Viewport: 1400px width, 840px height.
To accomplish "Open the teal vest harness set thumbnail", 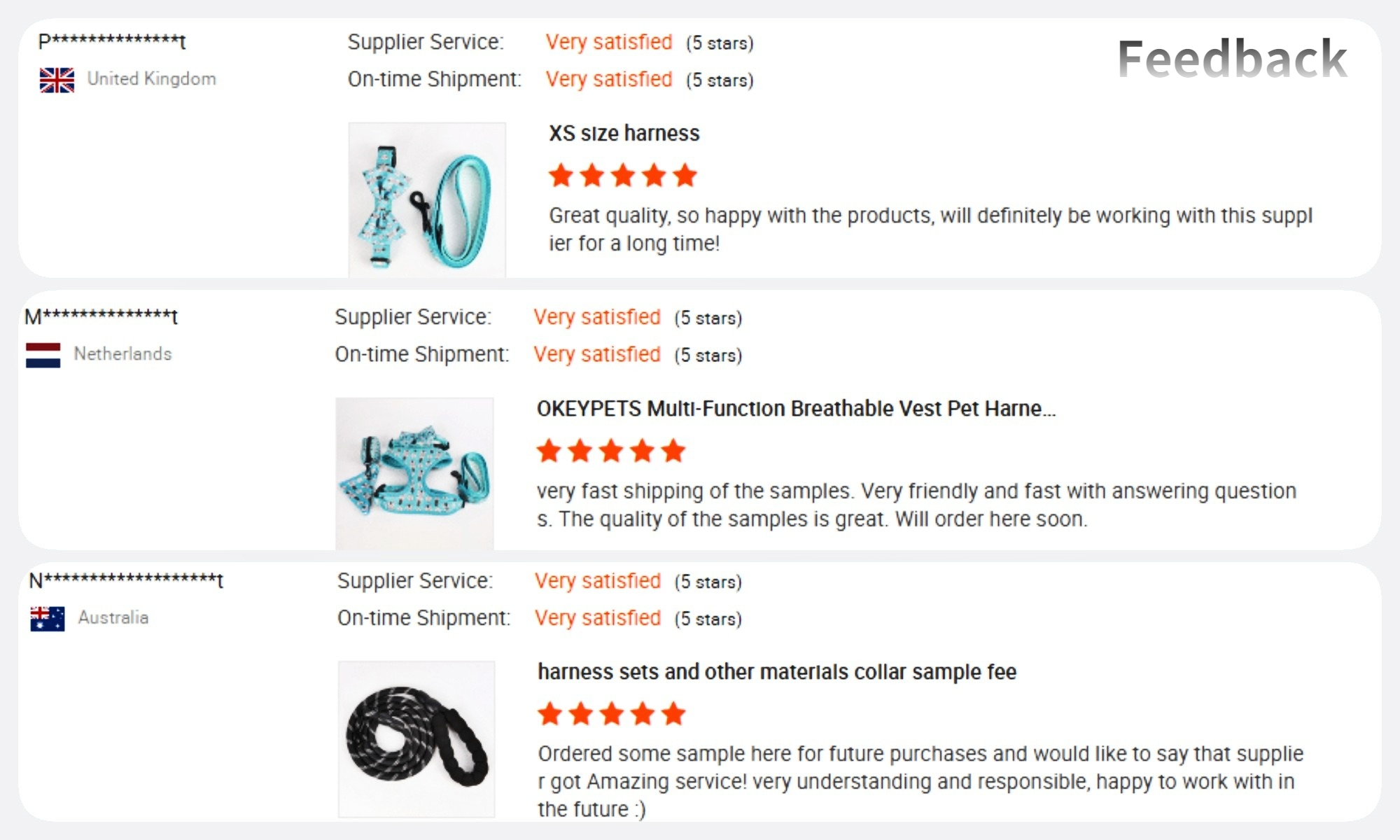I will tap(414, 474).
